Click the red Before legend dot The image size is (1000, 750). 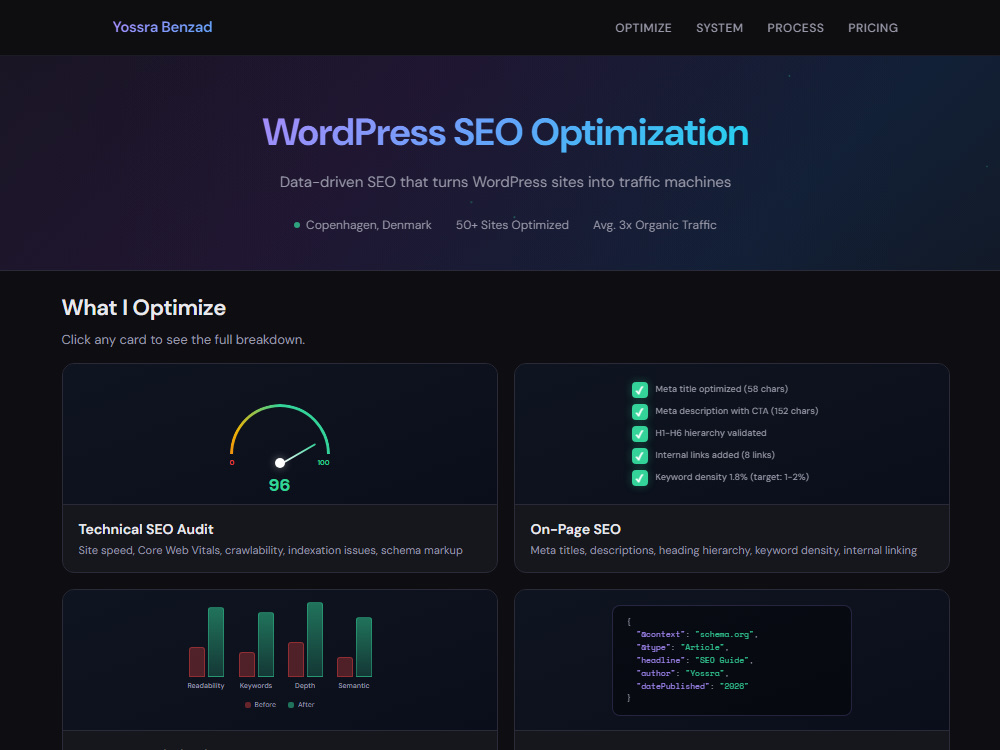coord(248,705)
